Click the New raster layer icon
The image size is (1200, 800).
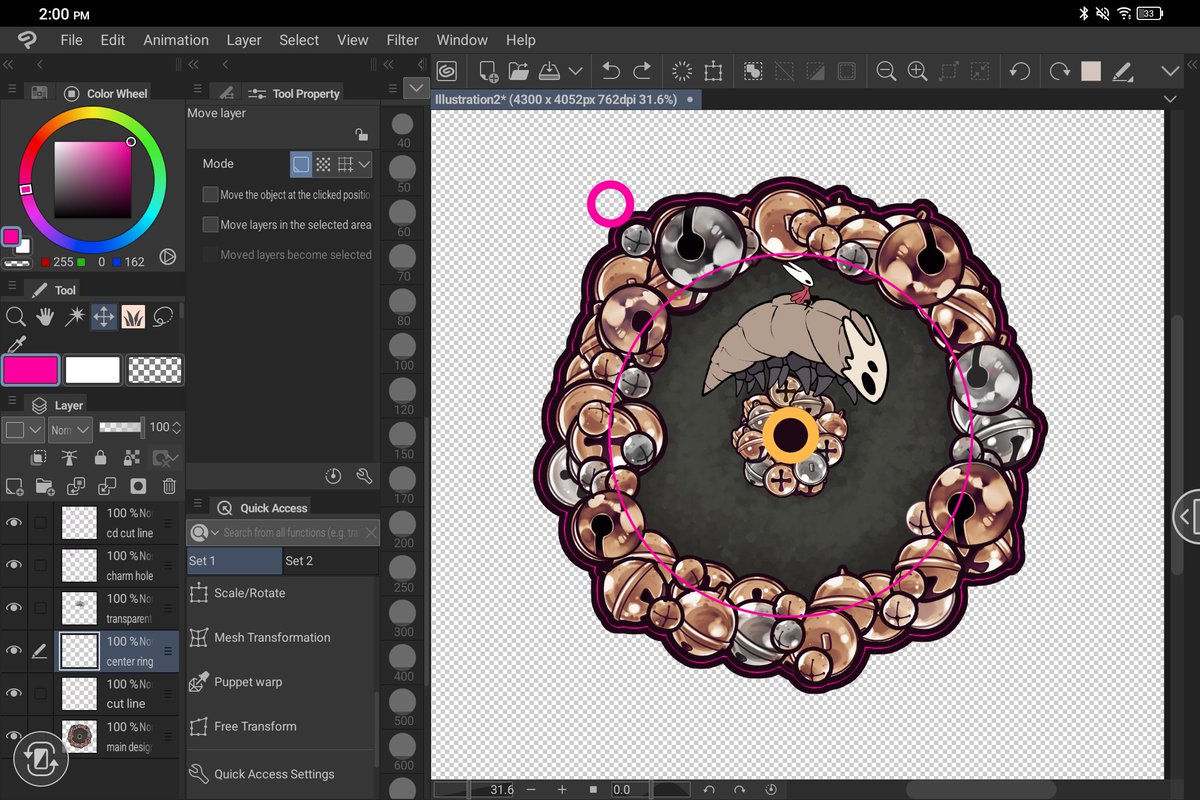tap(15, 487)
